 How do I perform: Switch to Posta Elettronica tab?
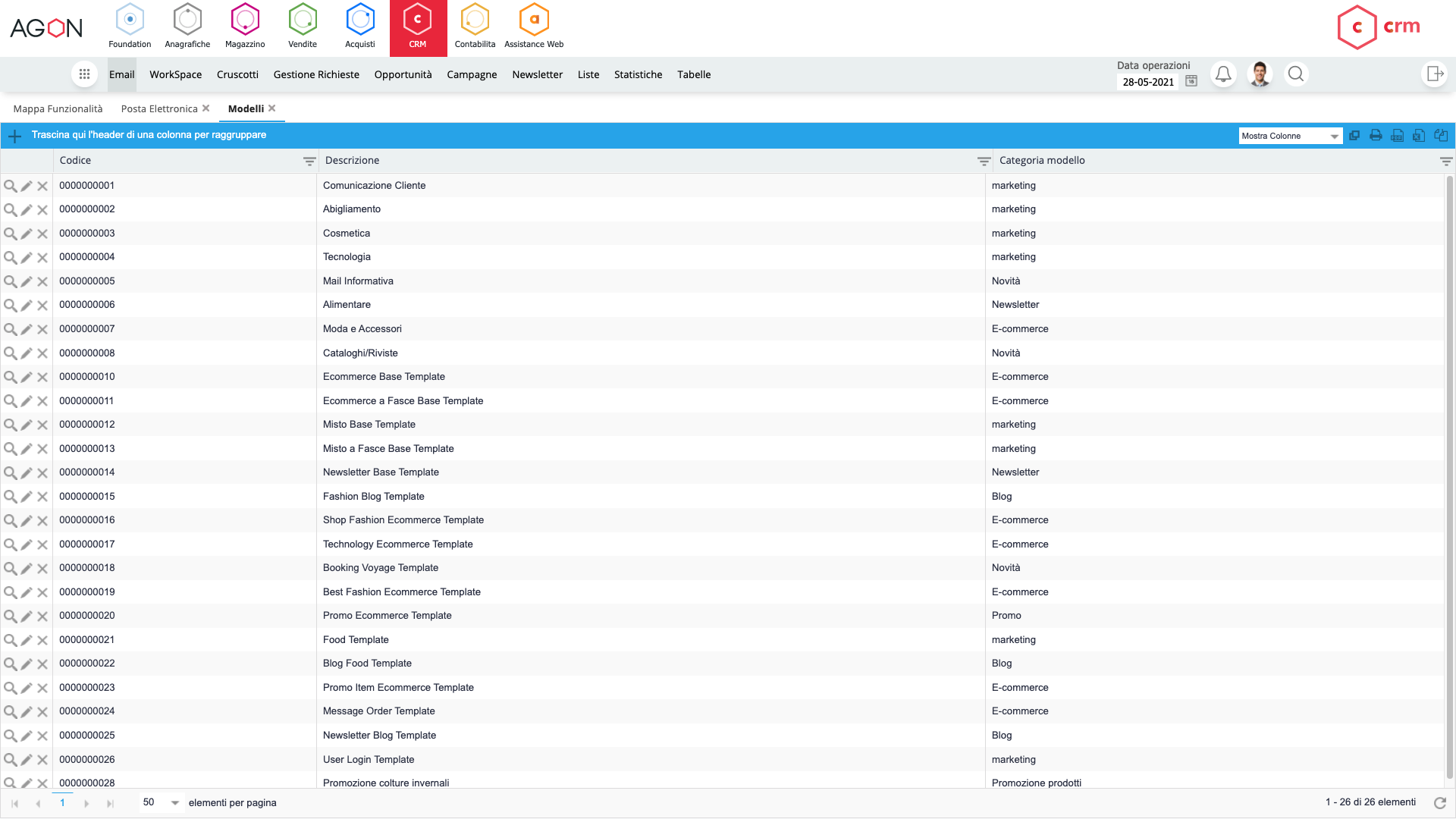pos(159,109)
